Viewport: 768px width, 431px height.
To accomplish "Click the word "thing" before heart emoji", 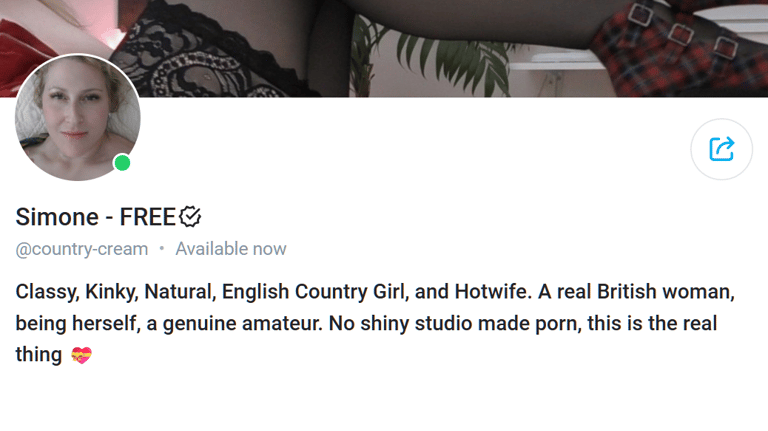I will tap(39, 355).
